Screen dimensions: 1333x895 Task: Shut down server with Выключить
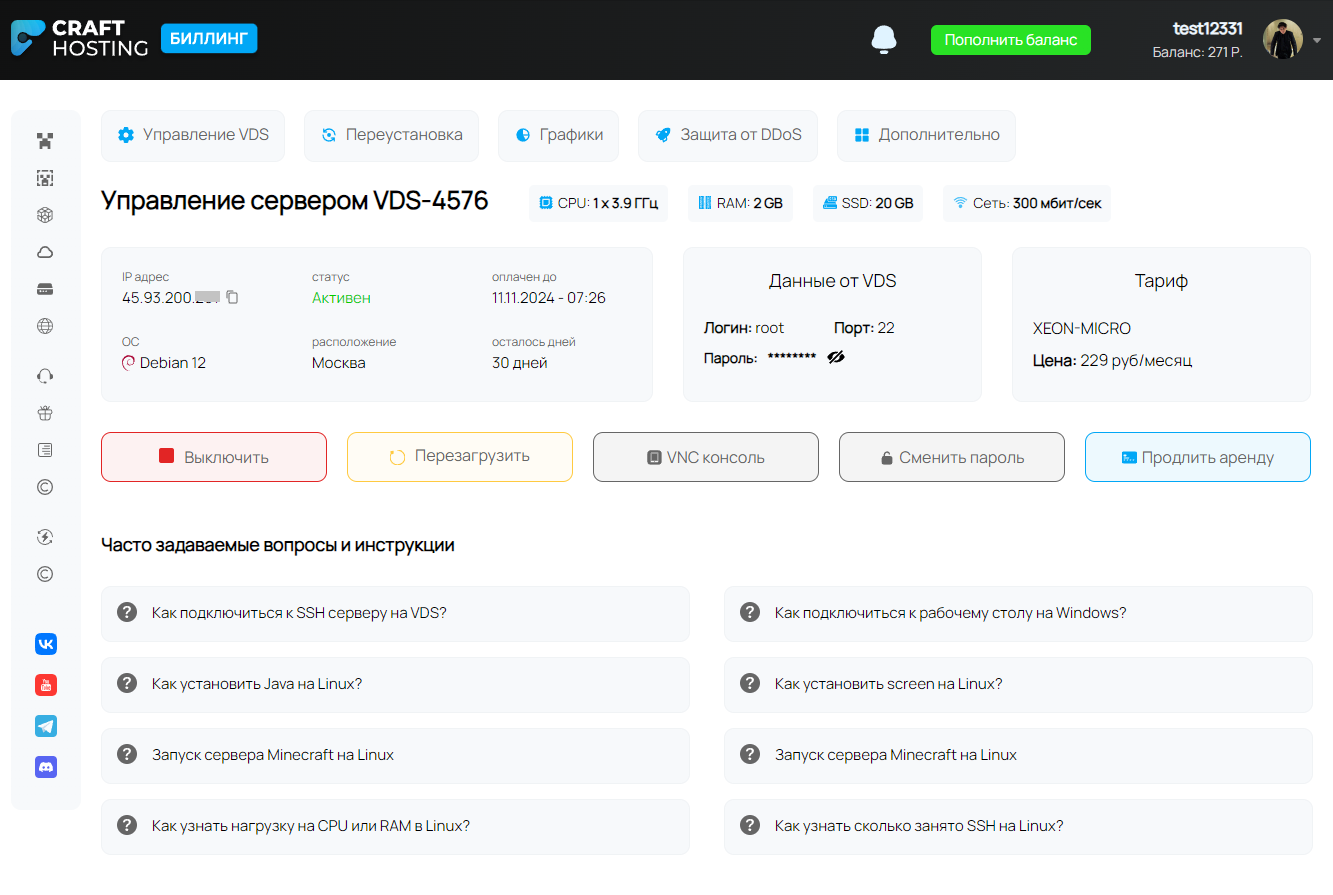pyautogui.click(x=214, y=457)
